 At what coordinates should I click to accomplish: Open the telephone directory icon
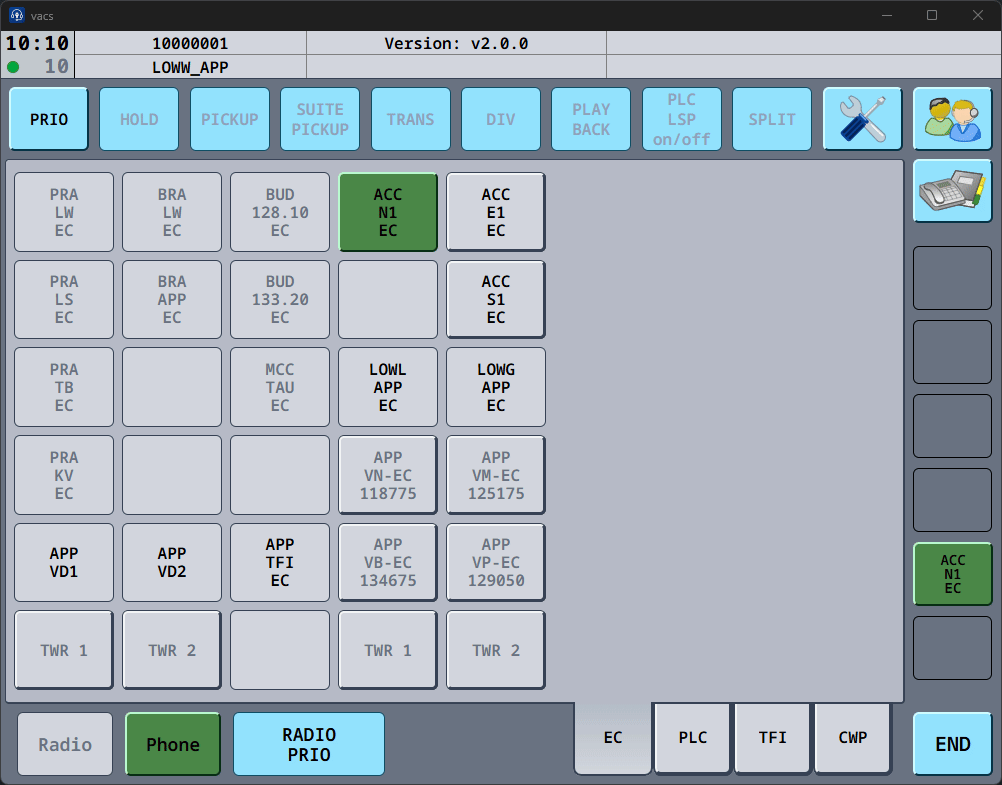(x=952, y=190)
